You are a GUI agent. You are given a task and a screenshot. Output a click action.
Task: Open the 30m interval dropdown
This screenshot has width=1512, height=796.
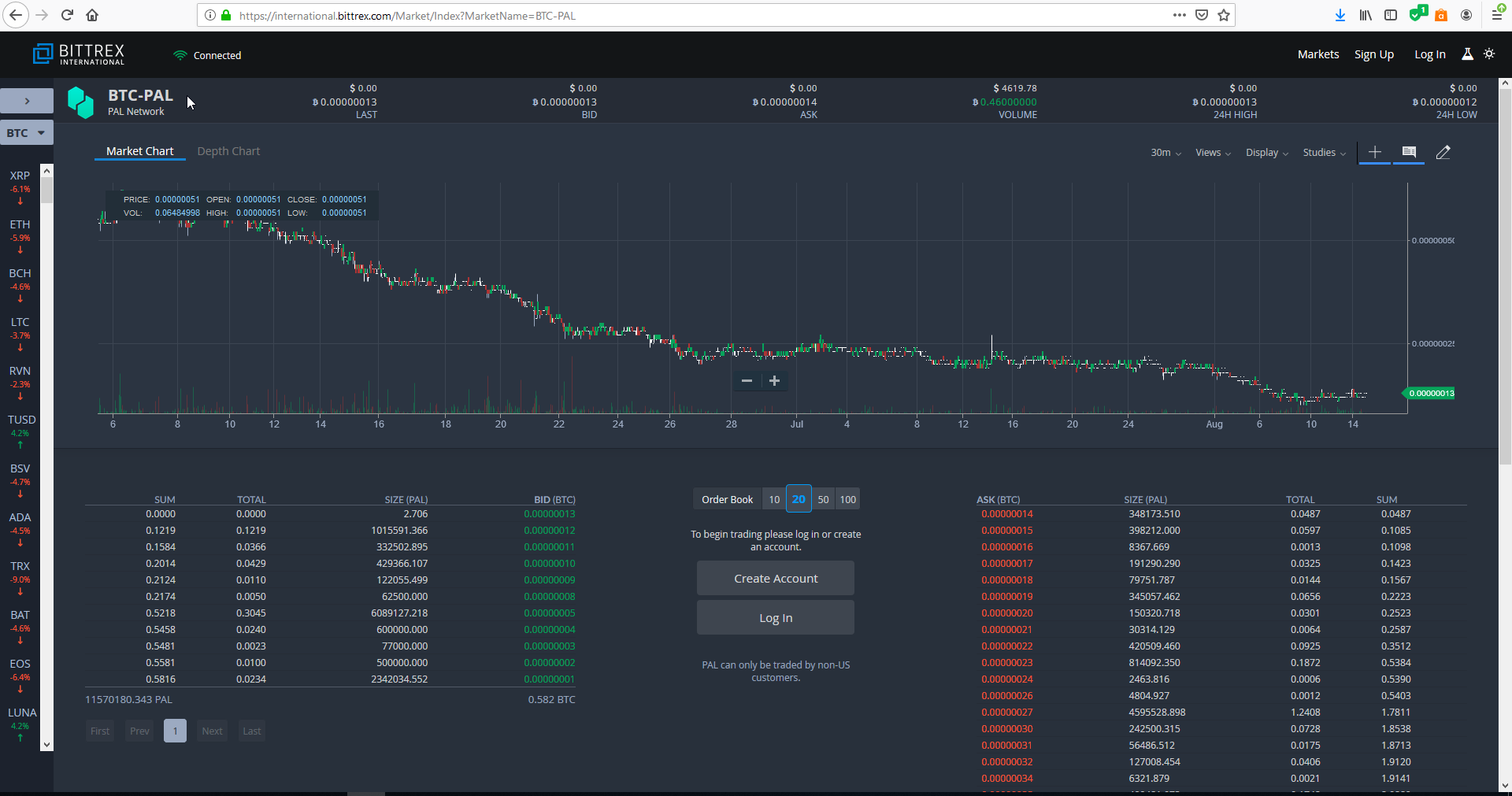tap(1165, 153)
